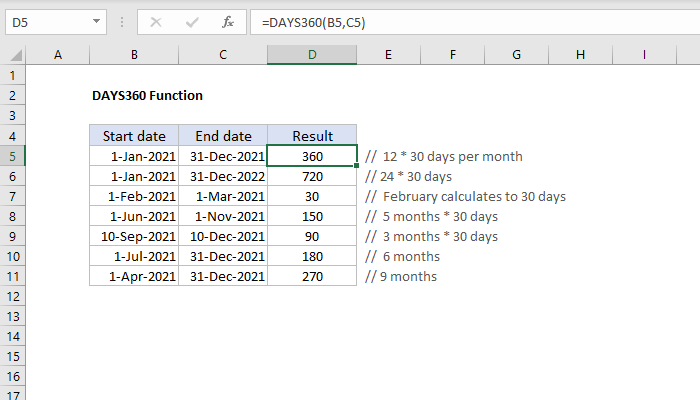This screenshot has height=400, width=700.
Task: Select row 5 header
Action: pyautogui.click(x=12, y=156)
